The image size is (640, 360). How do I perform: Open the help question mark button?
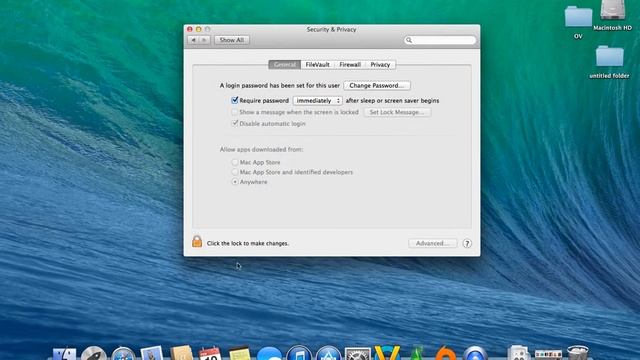coord(467,243)
